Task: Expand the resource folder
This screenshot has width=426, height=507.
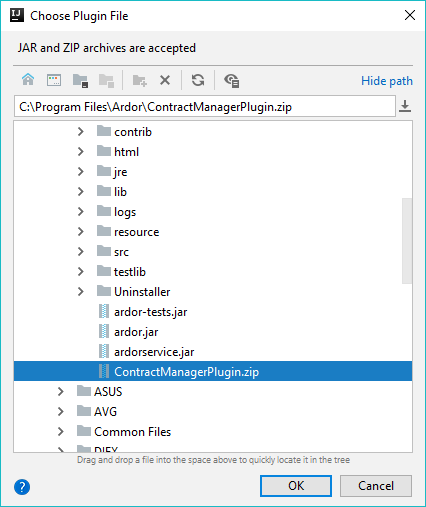Action: [80, 232]
